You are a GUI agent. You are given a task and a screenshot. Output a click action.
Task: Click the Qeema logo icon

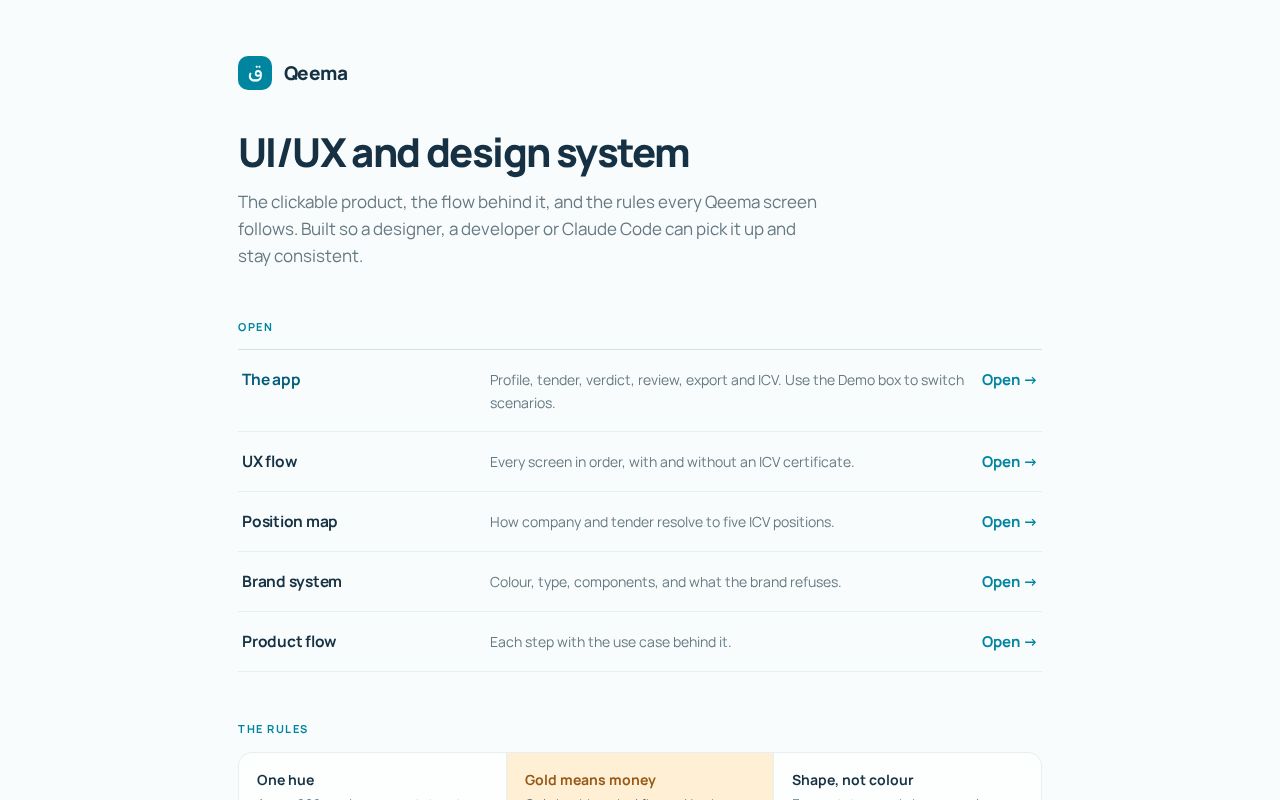tap(255, 73)
